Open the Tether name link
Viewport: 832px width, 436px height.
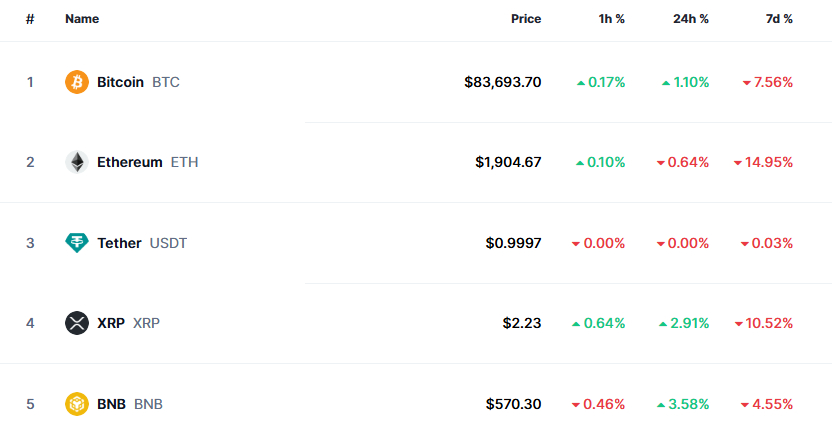[x=119, y=243]
